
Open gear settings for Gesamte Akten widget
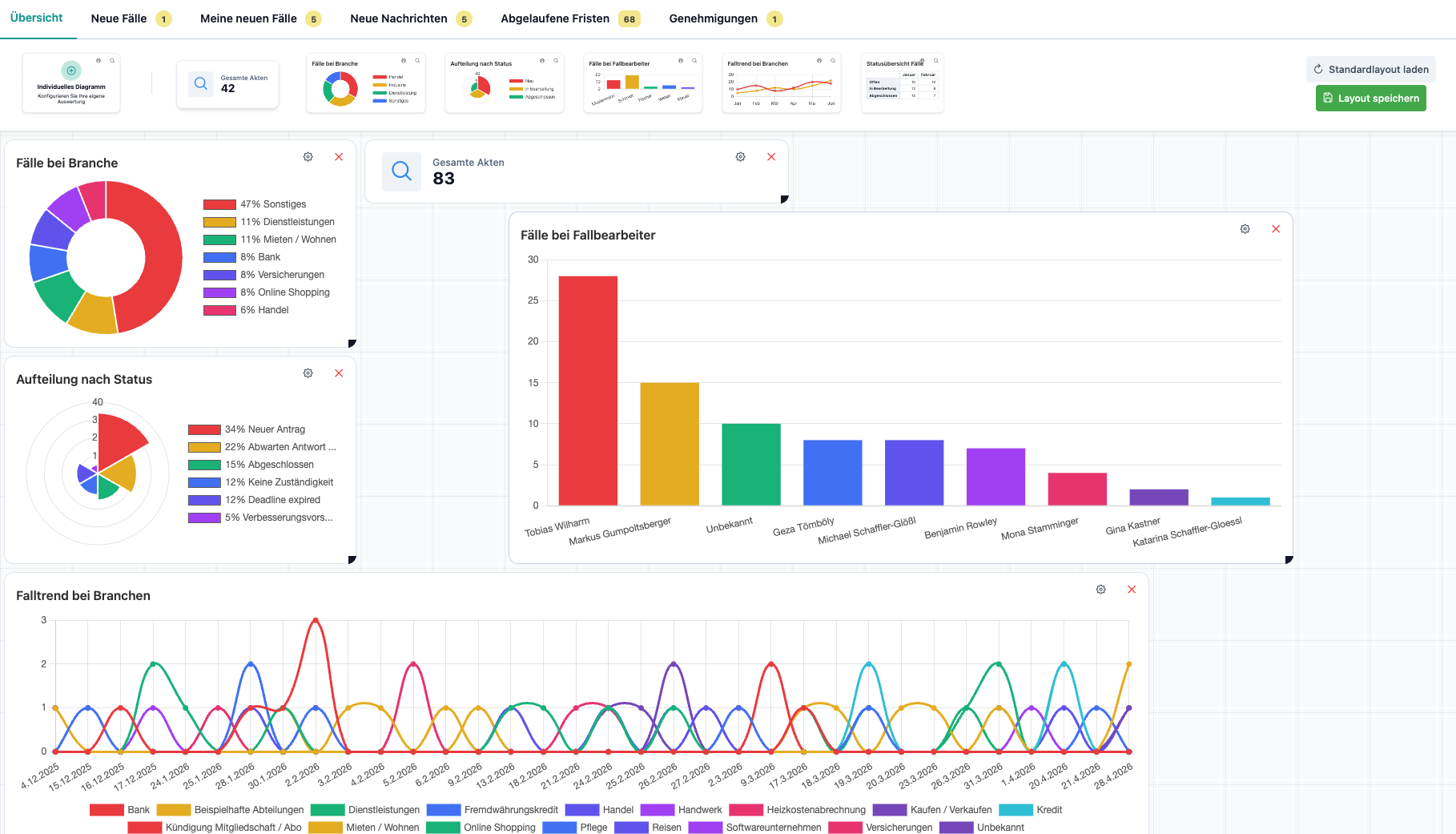coord(741,157)
